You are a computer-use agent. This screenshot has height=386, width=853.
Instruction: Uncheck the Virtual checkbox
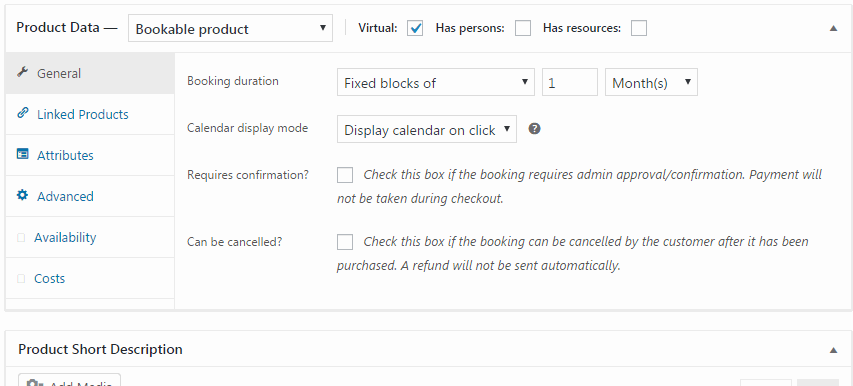415,28
